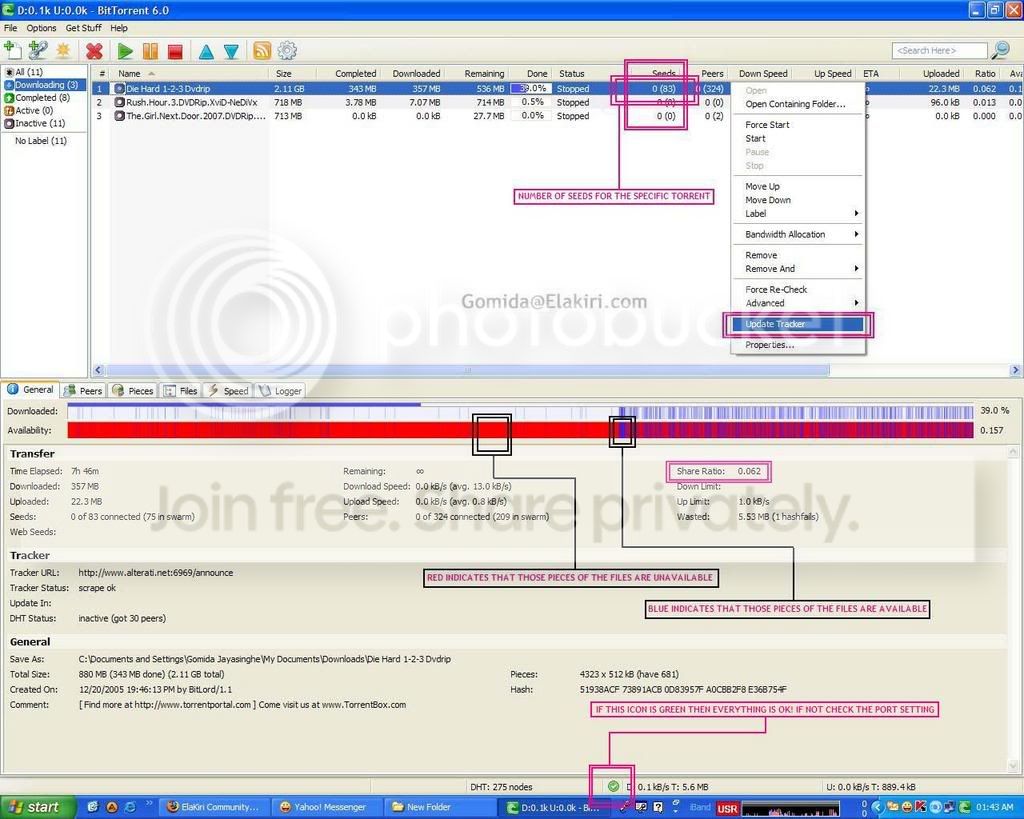Open the RSS feed downloader icon
This screenshot has width=1024, height=819.
coord(262,51)
